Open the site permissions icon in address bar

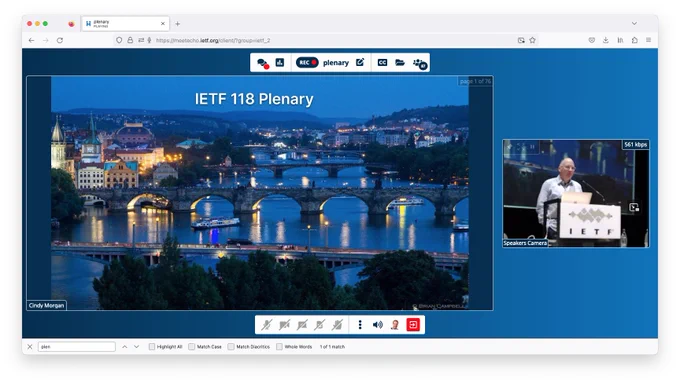(141, 40)
